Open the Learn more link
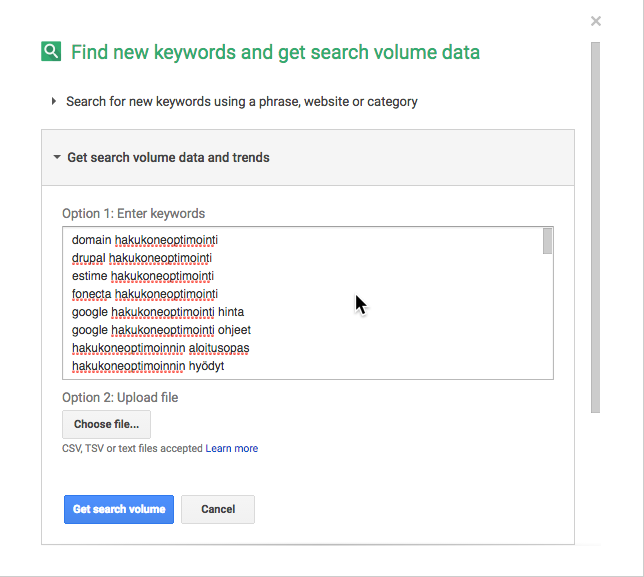The image size is (644, 577). click(x=232, y=448)
